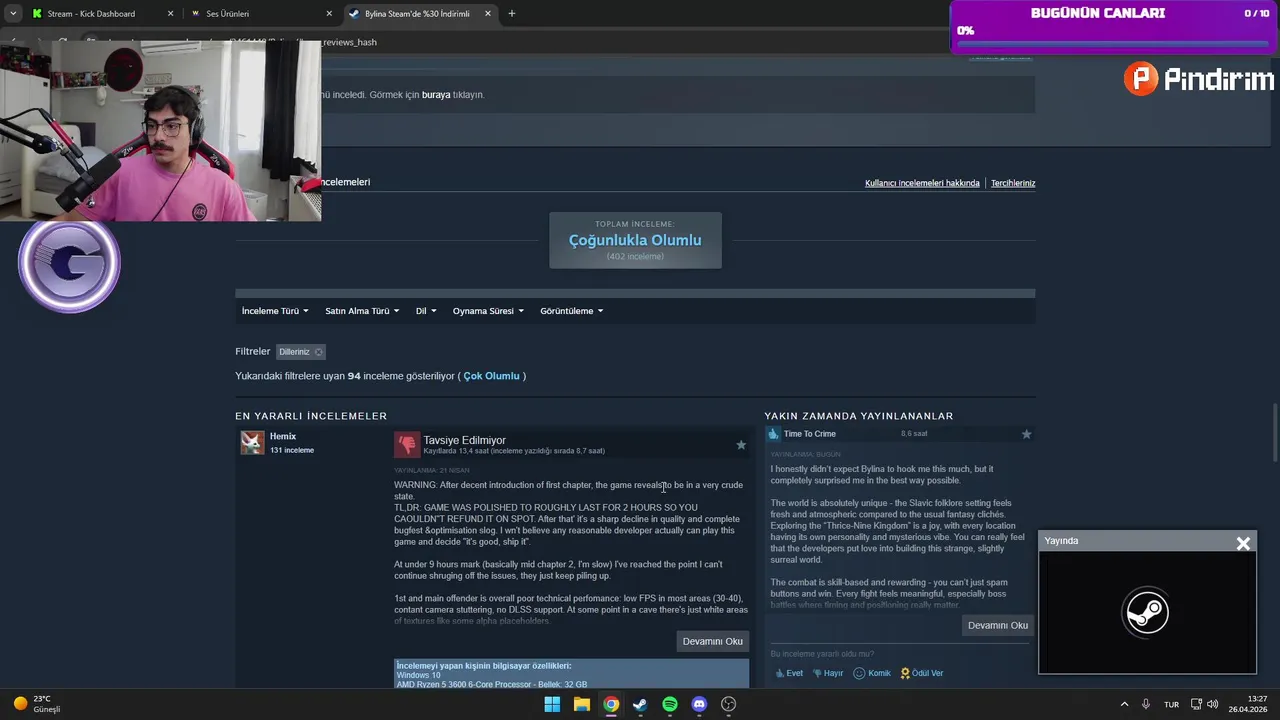1280x720 pixels.
Task: Open Spotify from the taskbar
Action: click(x=670, y=704)
